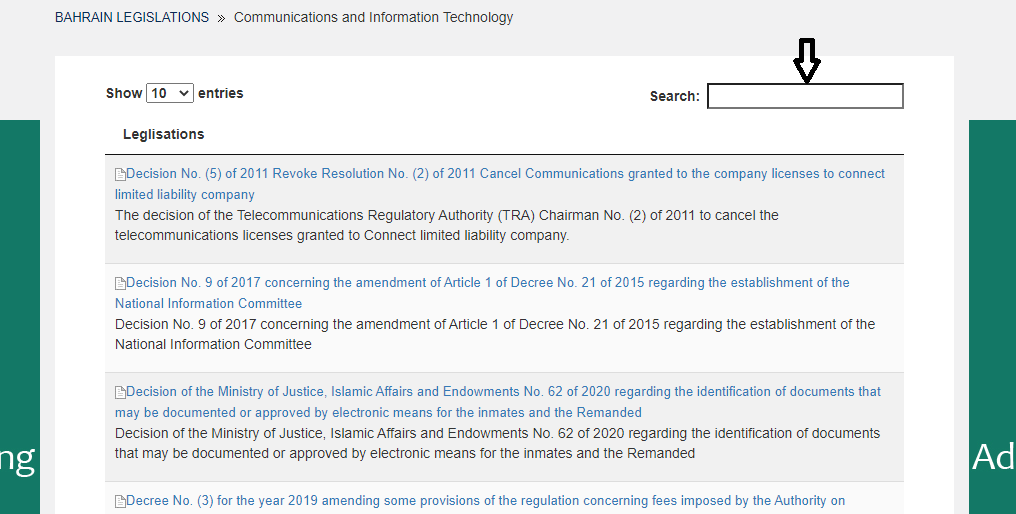Sort by the Legislations column header
Image resolution: width=1016 pixels, height=514 pixels.
163,134
